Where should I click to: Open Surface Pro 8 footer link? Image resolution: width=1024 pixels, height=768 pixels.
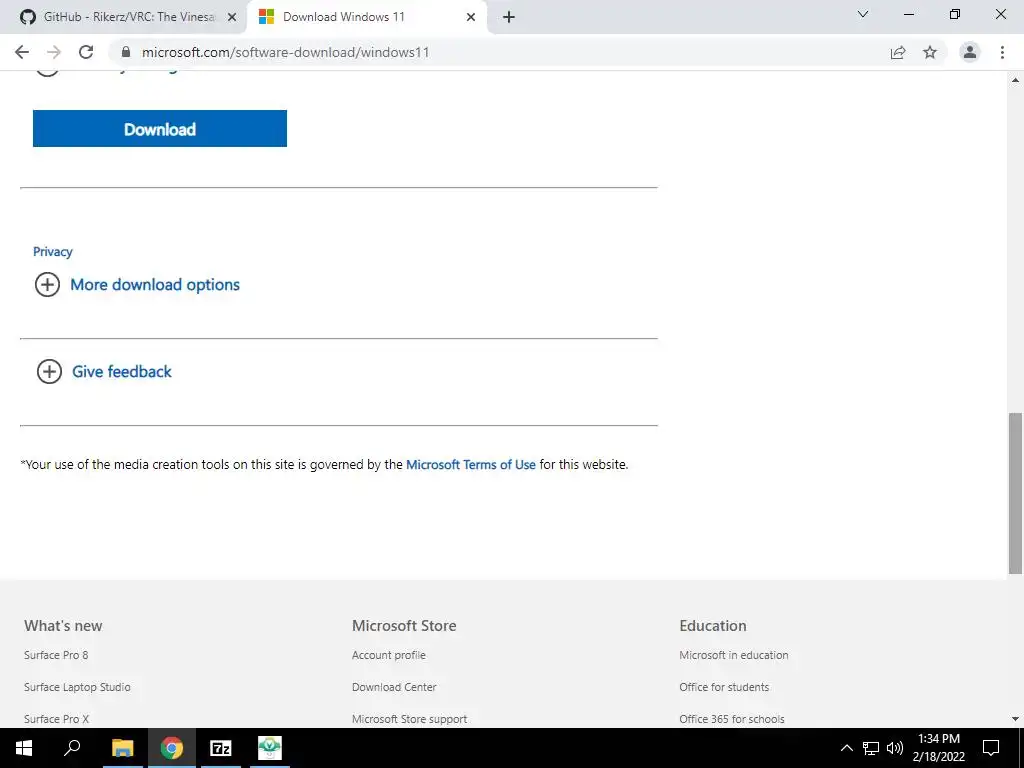point(56,655)
